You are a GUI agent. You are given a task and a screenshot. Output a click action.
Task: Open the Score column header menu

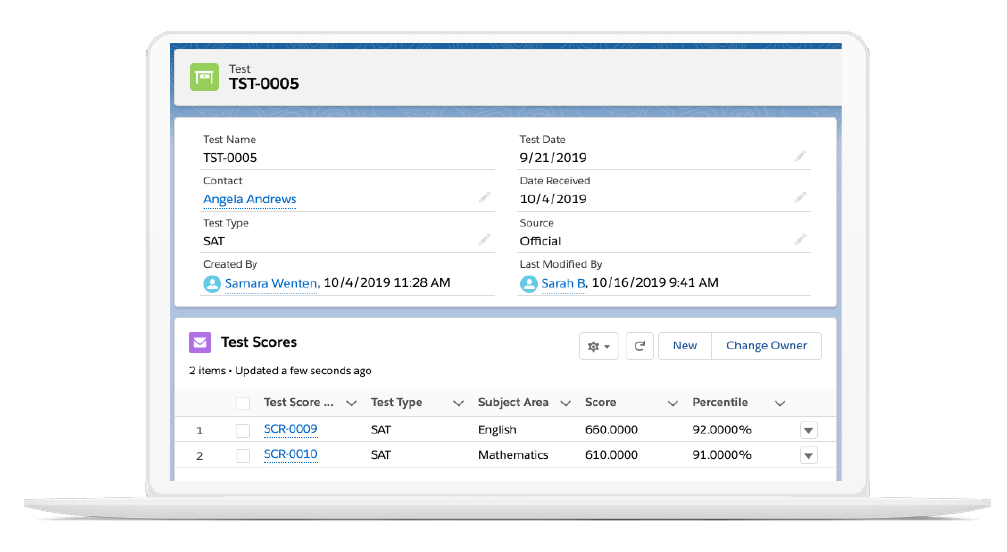pyautogui.click(x=672, y=403)
